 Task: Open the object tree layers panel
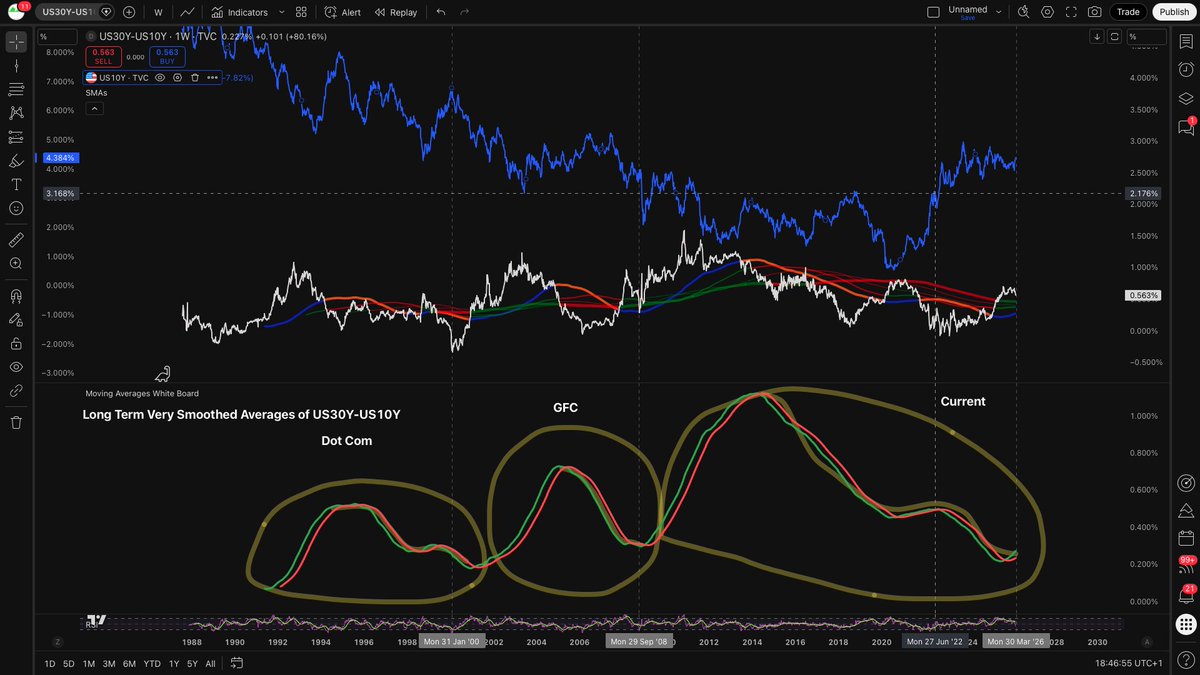[1185, 98]
